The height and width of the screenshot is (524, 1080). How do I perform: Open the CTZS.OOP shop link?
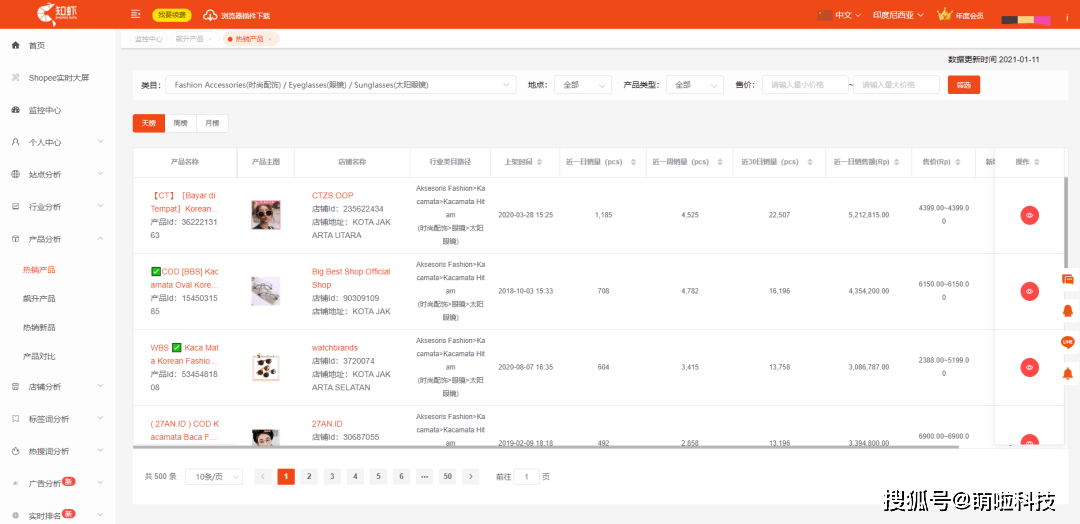point(332,195)
